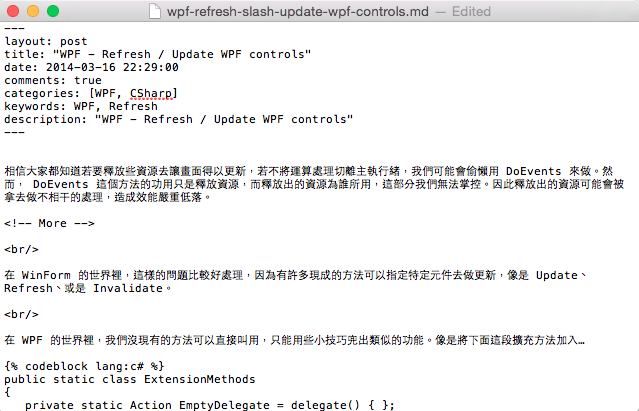Click the EmptyDelegate declaration line
The image size is (639, 411).
[x=209, y=405]
